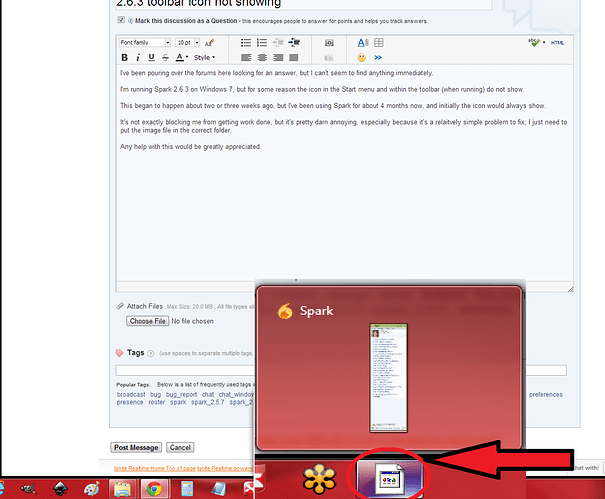
Task: Open the emoticon smiley picker
Action: tap(362, 58)
